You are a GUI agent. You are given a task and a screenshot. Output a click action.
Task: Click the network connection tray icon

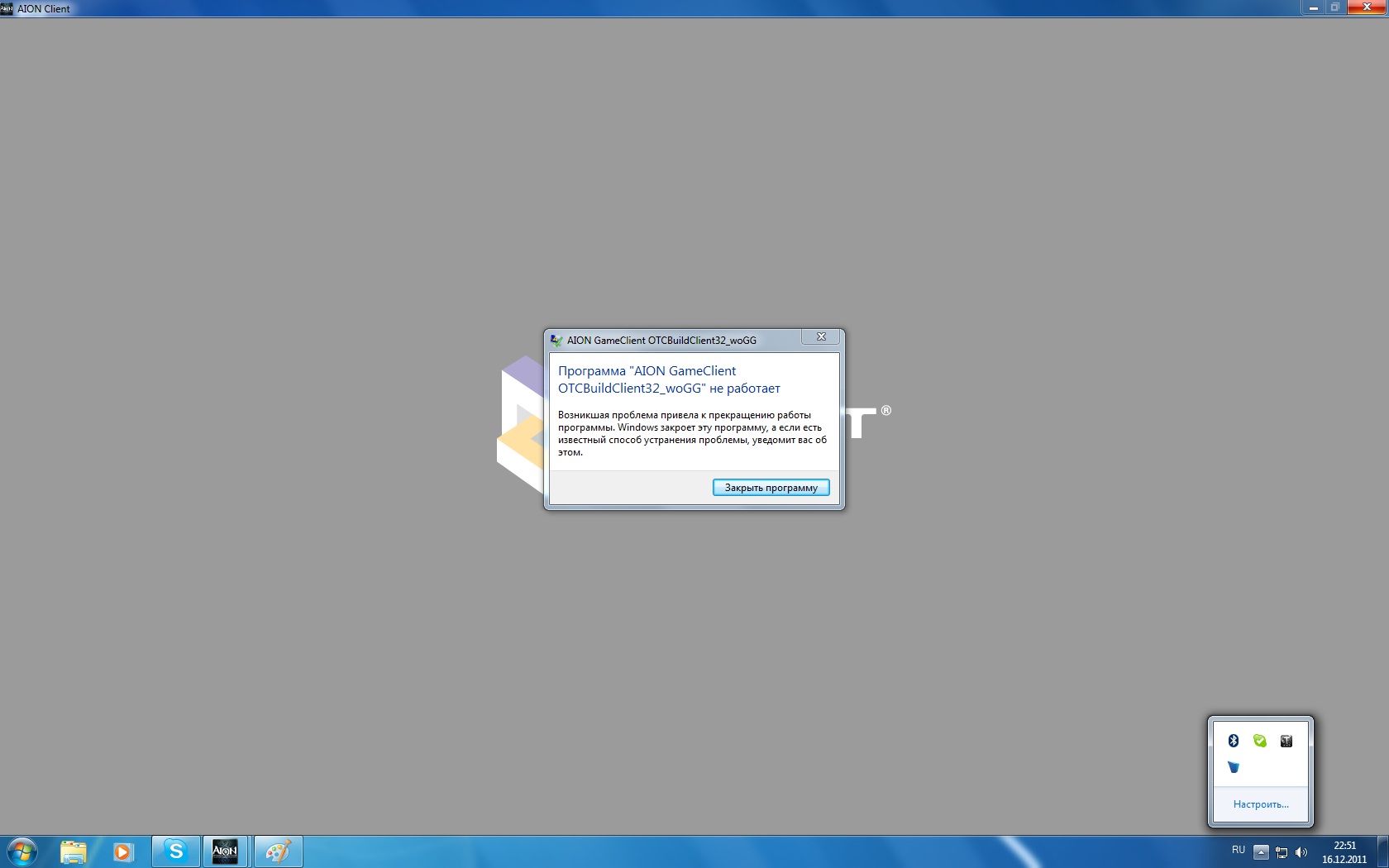[1282, 852]
